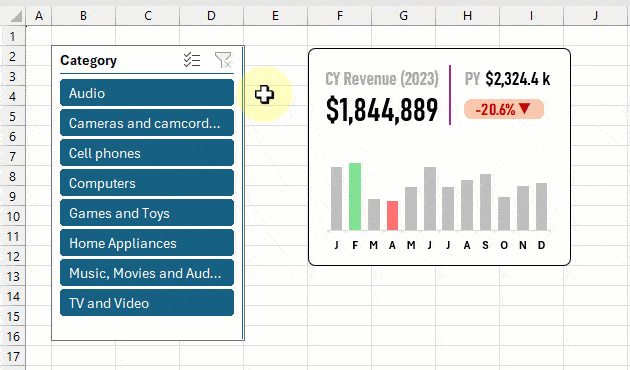
Task: Select the Cameras and camcorders slicer item
Action: pyautogui.click(x=147, y=123)
